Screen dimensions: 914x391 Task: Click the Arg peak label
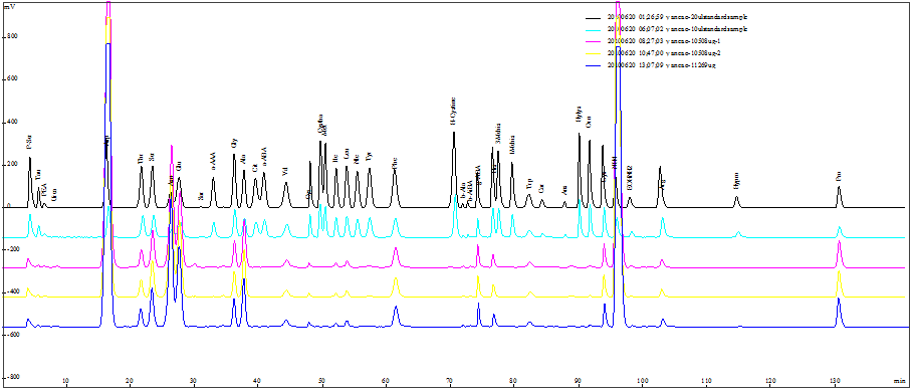[663, 184]
